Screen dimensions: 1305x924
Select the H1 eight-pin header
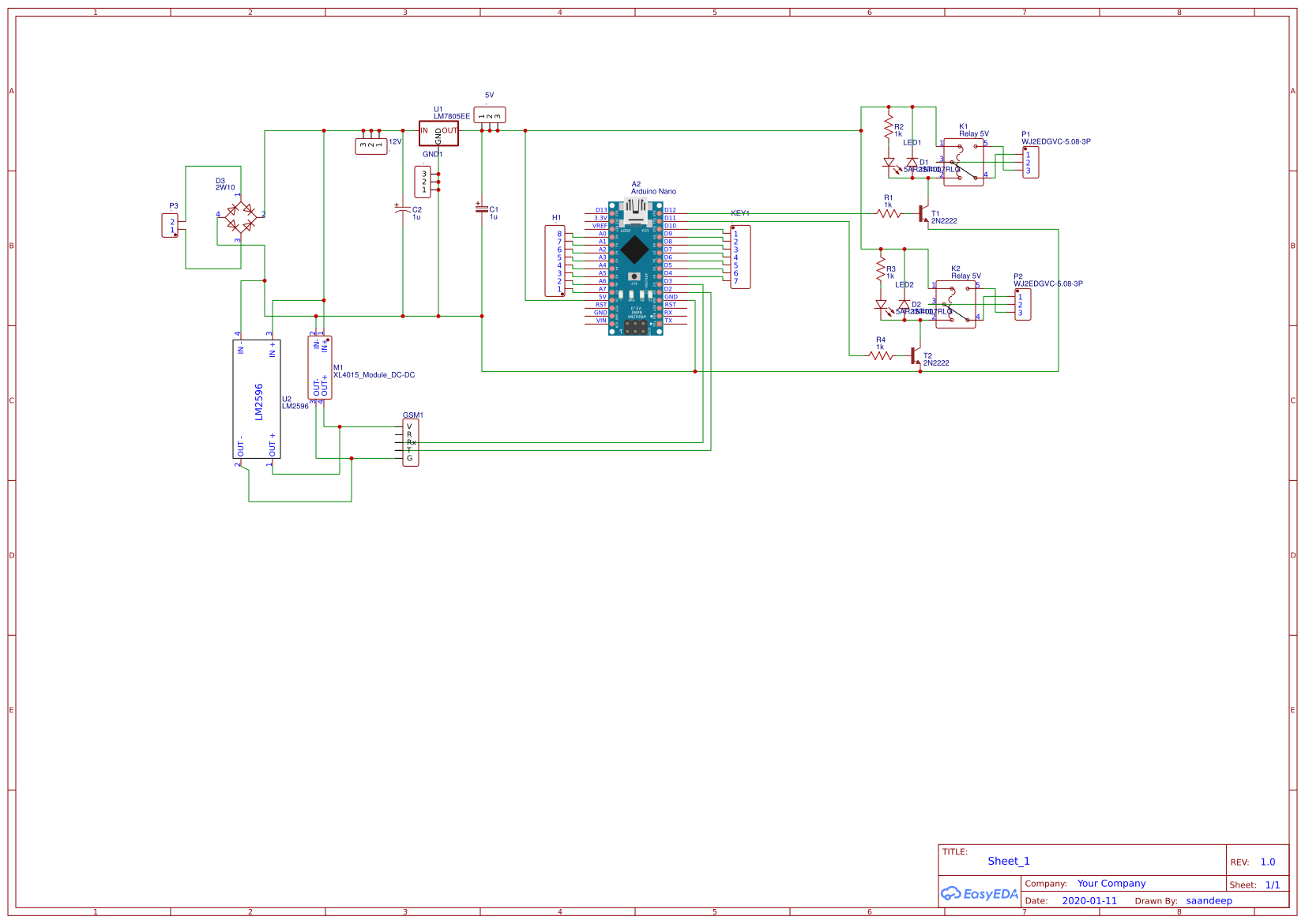pos(555,261)
